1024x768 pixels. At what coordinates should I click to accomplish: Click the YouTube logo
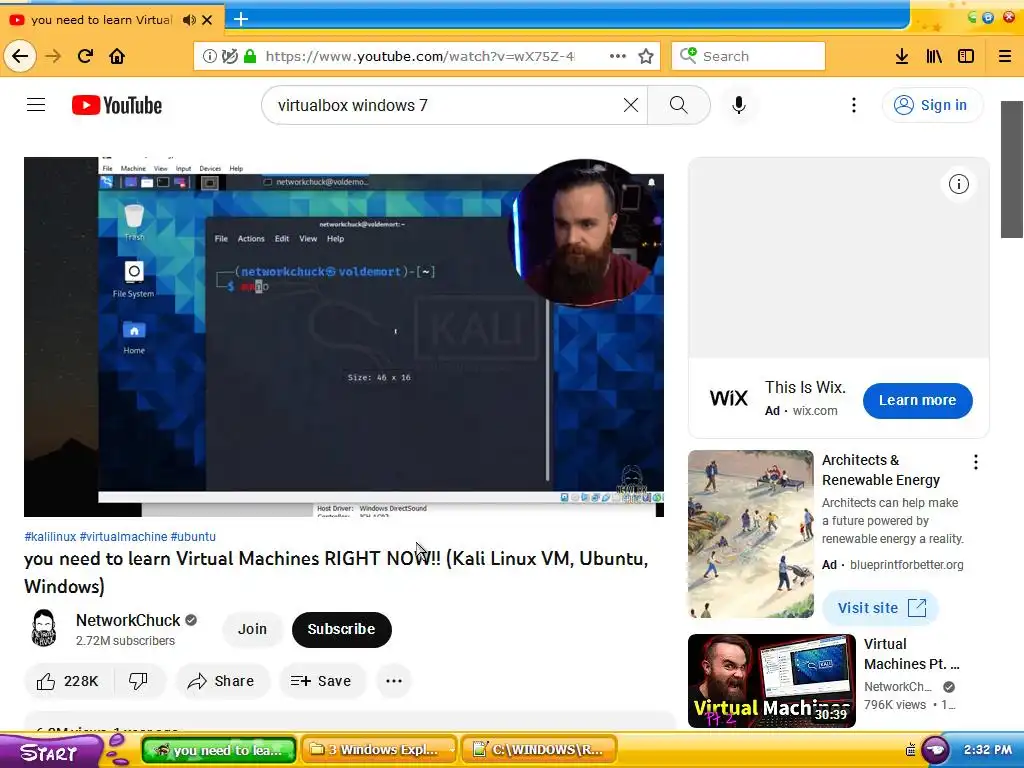tap(117, 105)
